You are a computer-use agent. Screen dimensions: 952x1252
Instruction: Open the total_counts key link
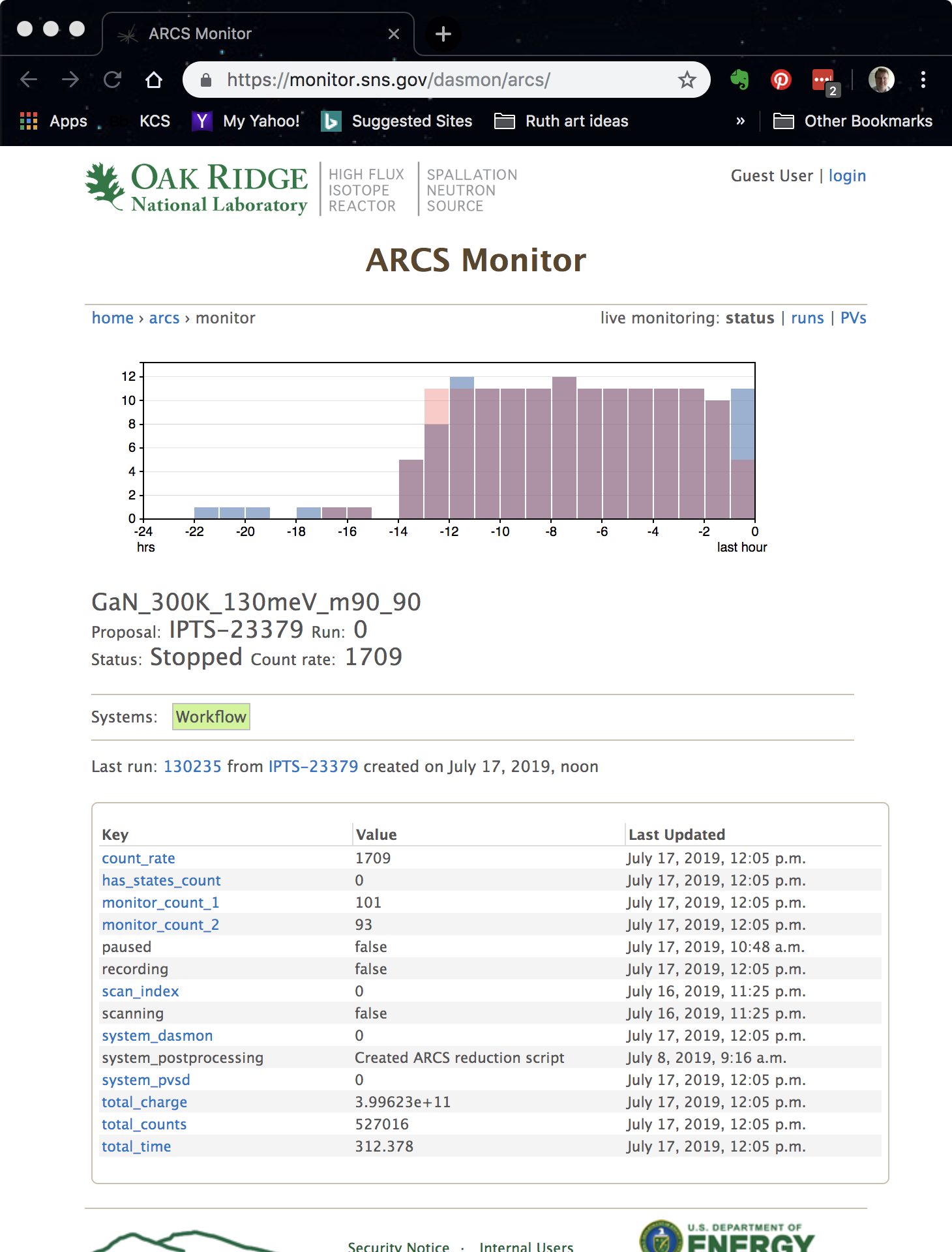click(x=144, y=1125)
